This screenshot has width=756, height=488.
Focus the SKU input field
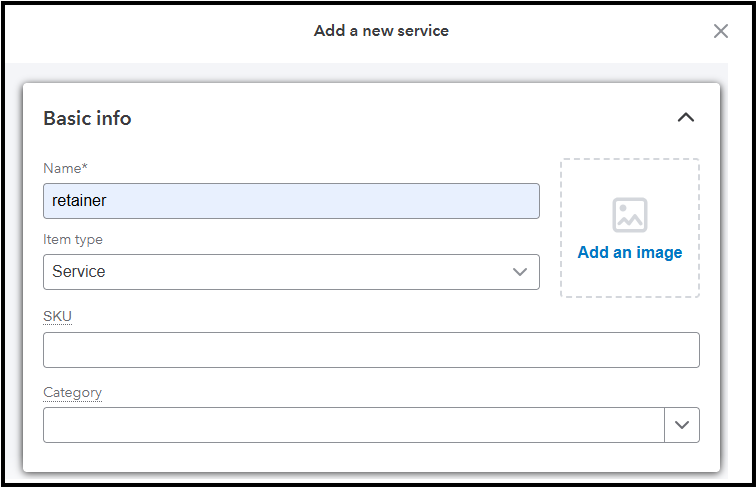click(x=371, y=350)
